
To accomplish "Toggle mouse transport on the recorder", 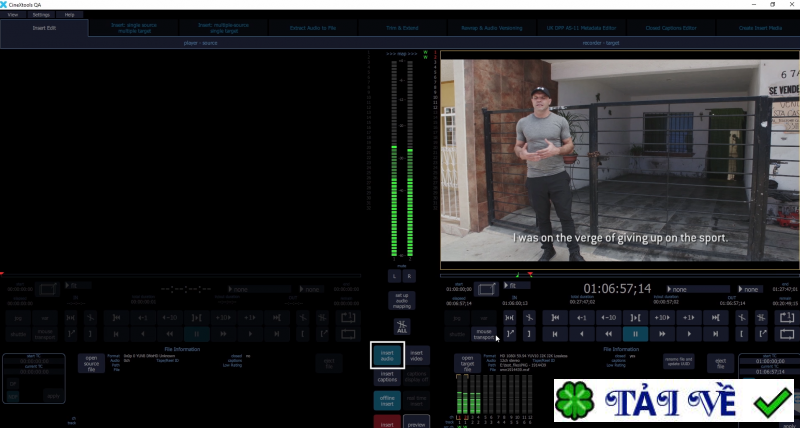I will (484, 334).
